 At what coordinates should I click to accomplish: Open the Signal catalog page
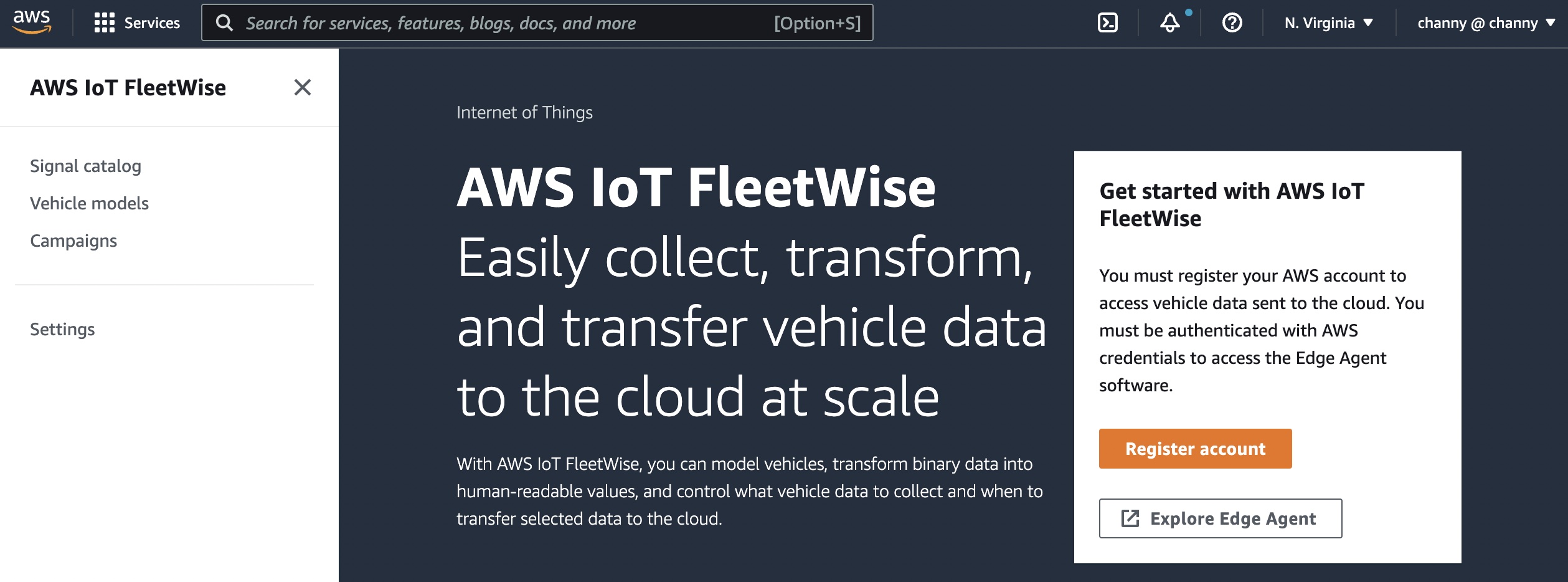tap(86, 166)
